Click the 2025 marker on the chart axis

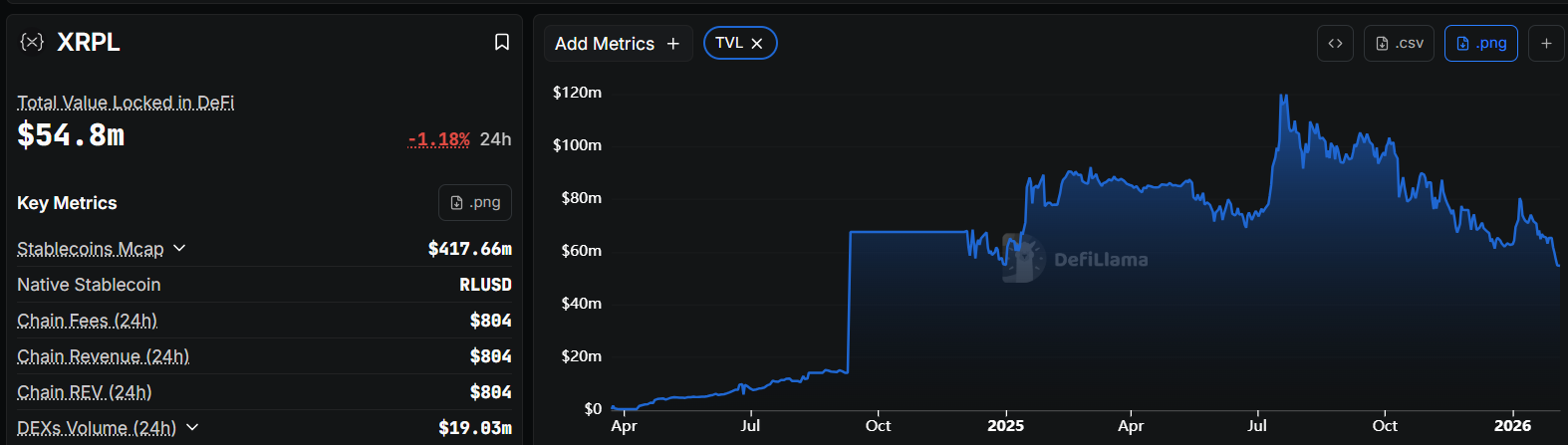click(1005, 425)
